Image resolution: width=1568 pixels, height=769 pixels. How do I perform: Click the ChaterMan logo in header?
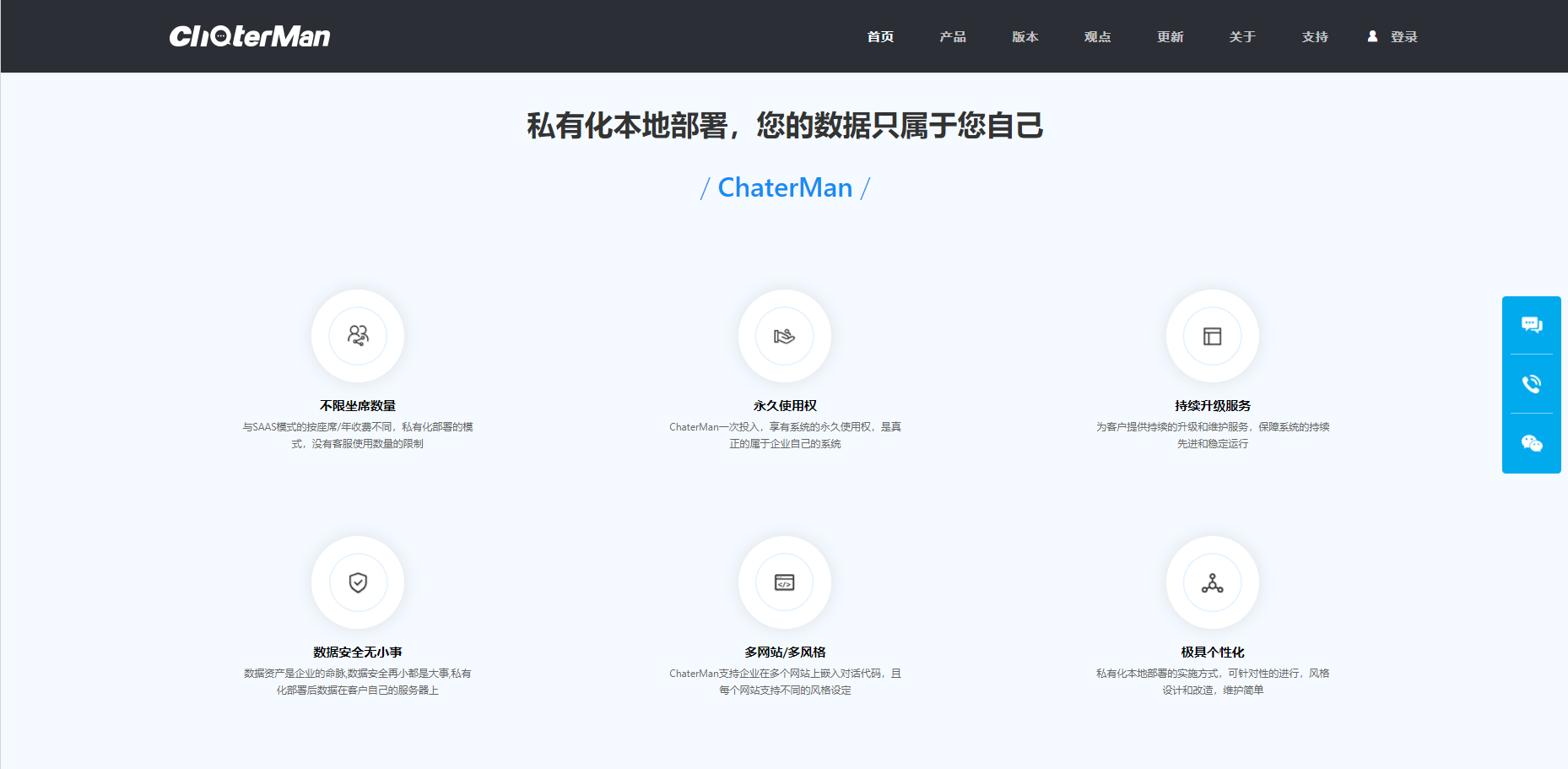(x=250, y=36)
